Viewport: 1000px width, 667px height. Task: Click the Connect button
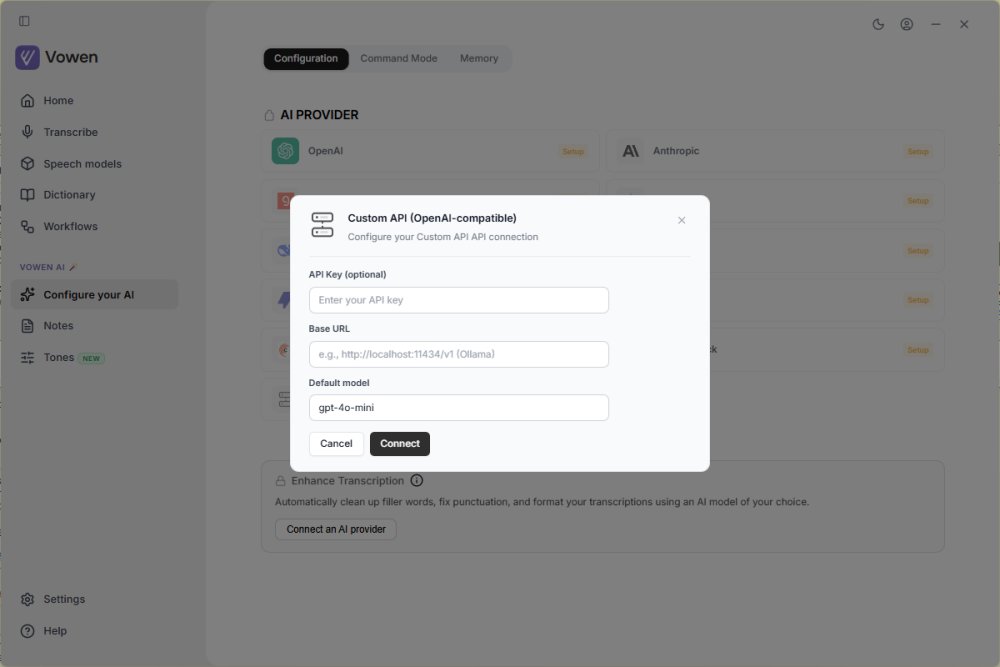pyautogui.click(x=400, y=444)
